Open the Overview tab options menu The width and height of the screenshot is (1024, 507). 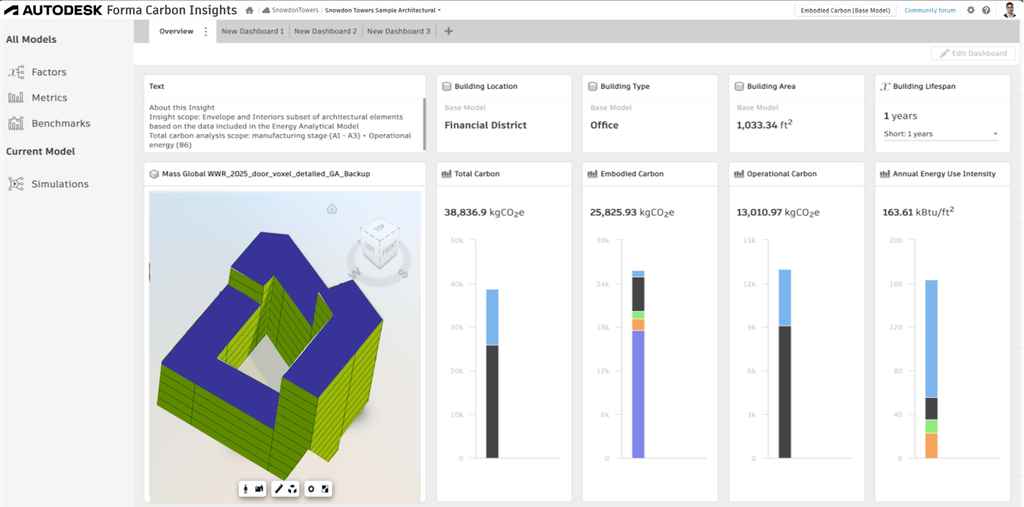(206, 31)
